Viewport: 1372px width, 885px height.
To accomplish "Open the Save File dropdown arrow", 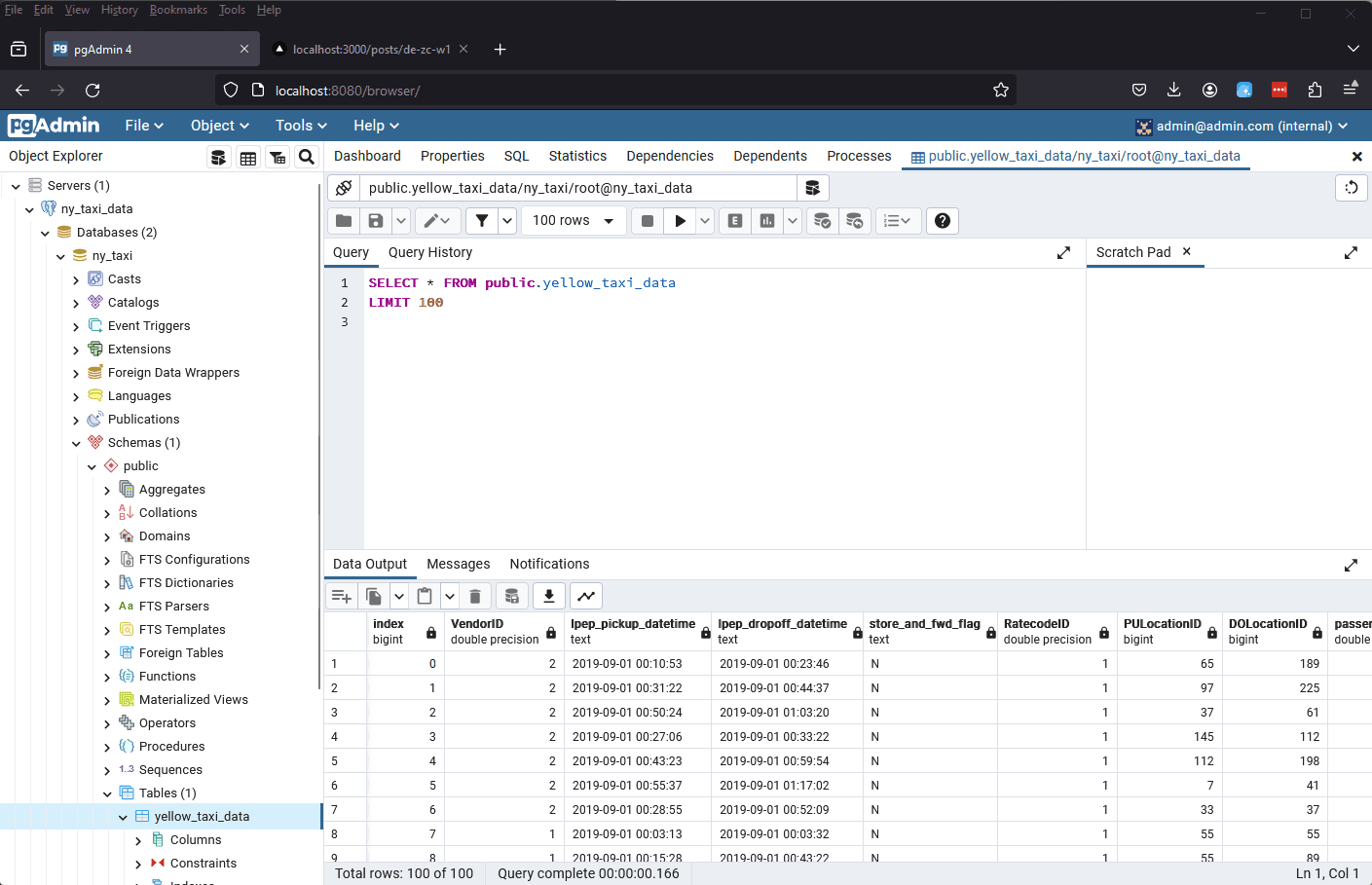I will [x=401, y=221].
